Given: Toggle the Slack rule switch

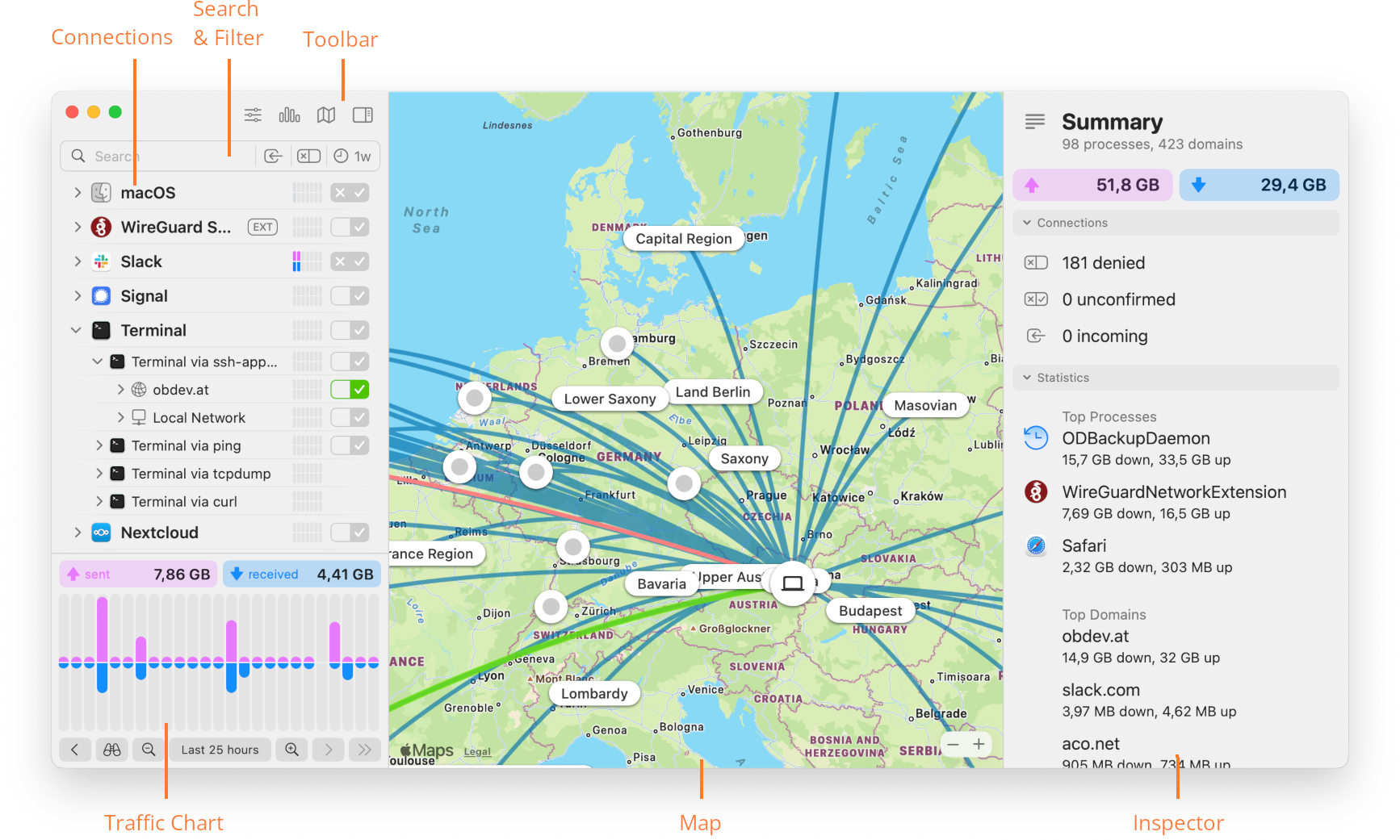Looking at the screenshot, I should (x=350, y=261).
